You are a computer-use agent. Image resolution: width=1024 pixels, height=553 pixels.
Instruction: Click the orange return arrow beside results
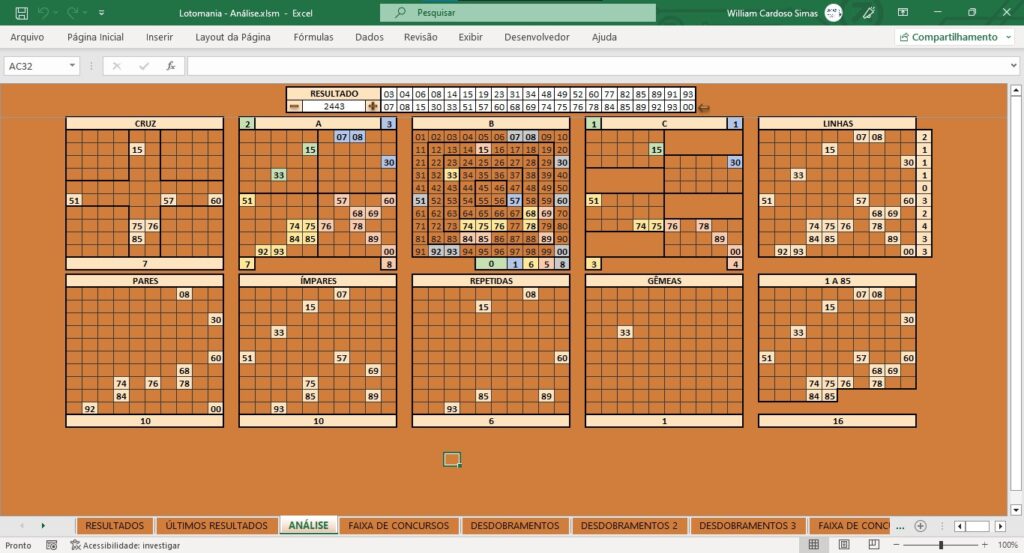[x=703, y=108]
